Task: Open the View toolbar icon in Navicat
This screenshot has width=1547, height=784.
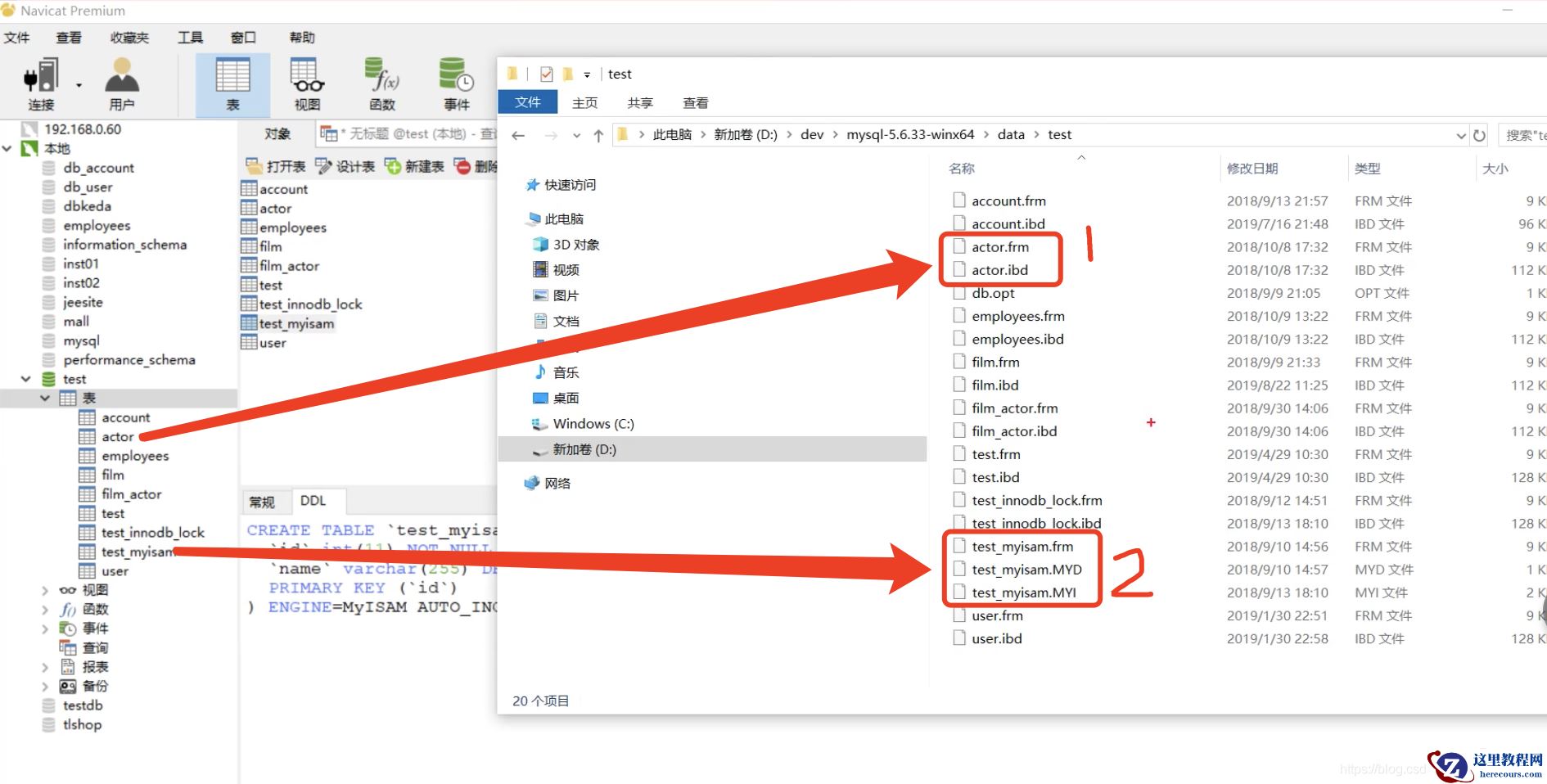Action: pos(307,76)
